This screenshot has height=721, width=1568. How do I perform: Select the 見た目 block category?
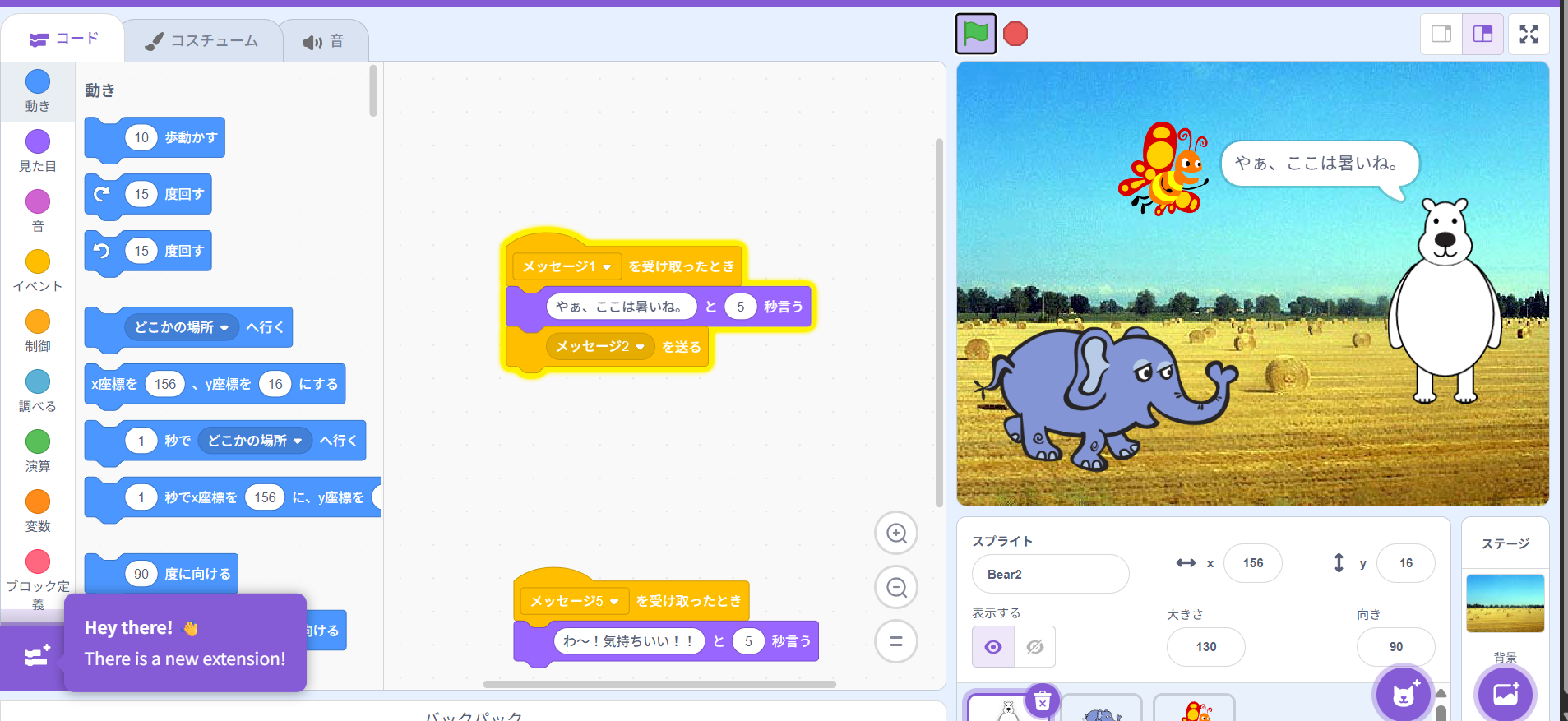[x=38, y=150]
